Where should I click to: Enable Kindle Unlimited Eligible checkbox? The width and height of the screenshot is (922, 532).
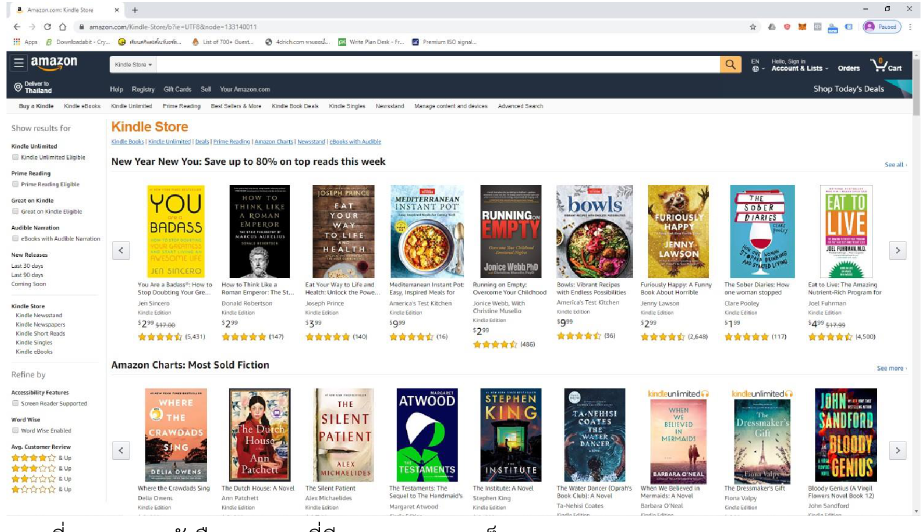(15, 157)
